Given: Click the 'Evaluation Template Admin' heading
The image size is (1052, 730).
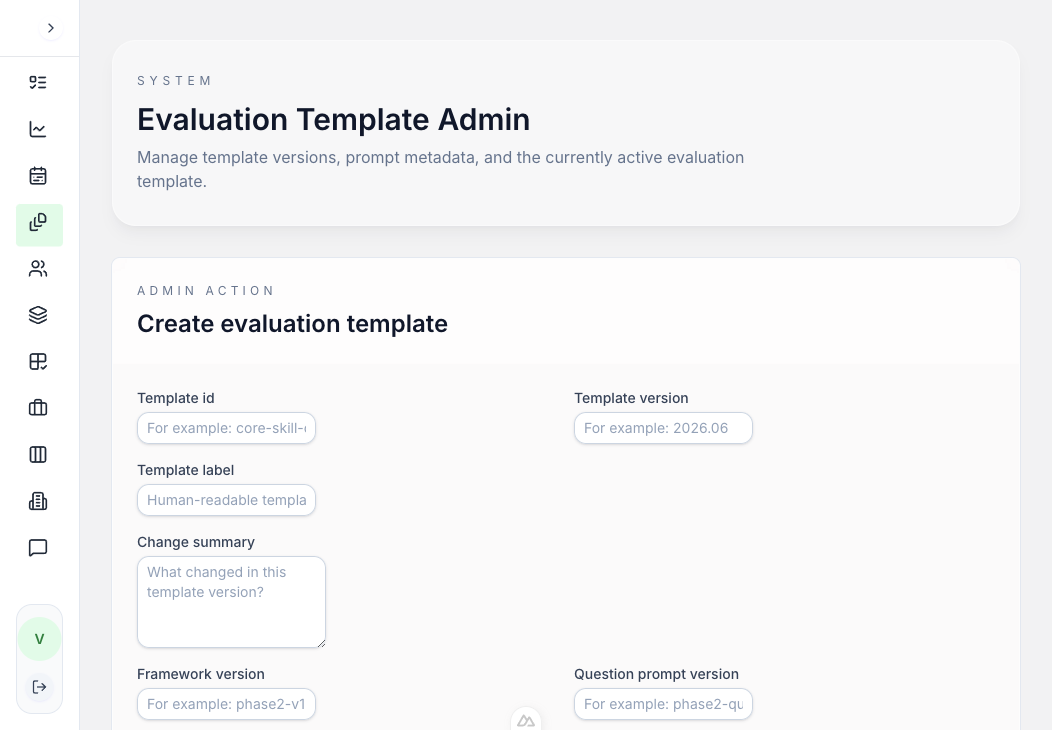Looking at the screenshot, I should (x=333, y=120).
